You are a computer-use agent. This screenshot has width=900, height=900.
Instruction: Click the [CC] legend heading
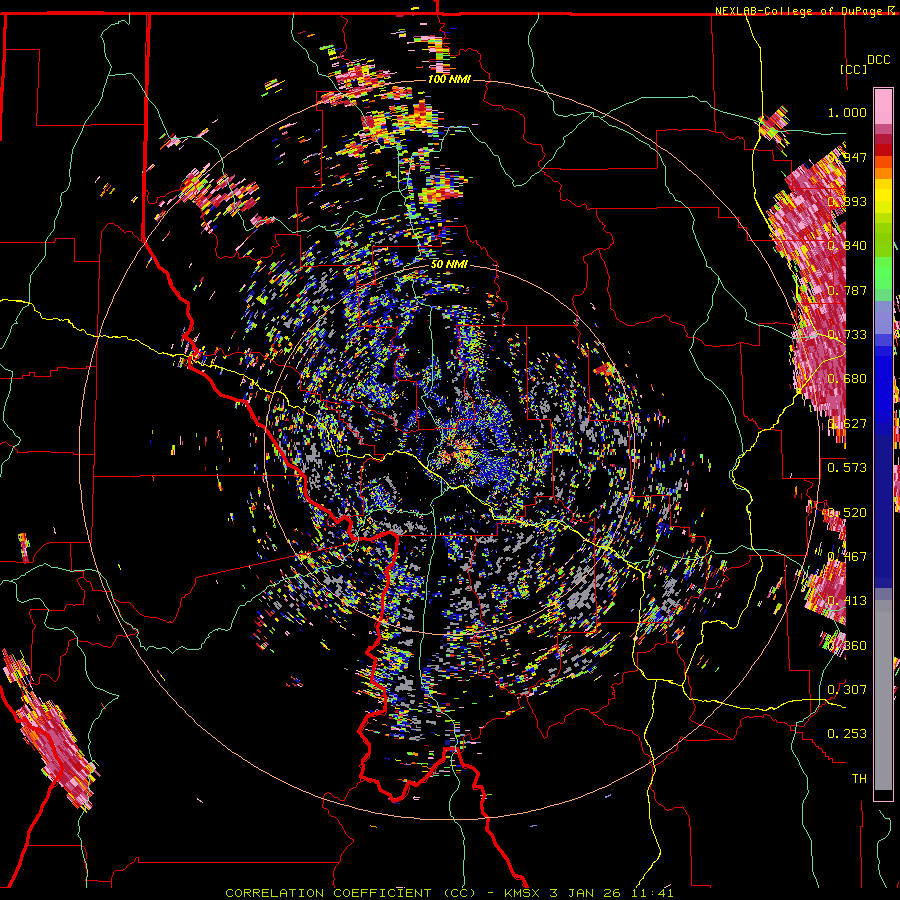(x=853, y=69)
